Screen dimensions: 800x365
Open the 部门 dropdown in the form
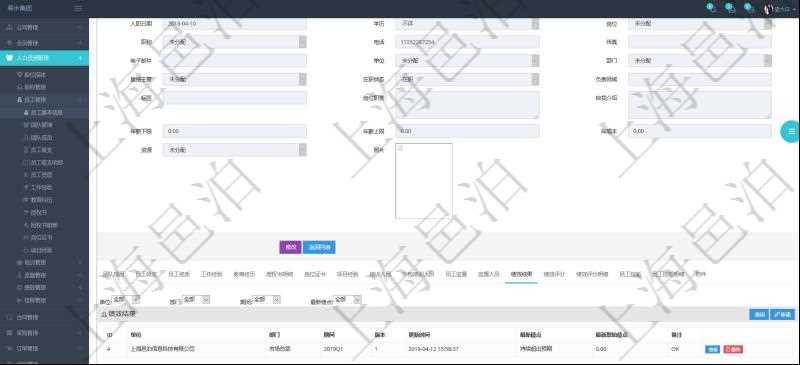click(699, 61)
